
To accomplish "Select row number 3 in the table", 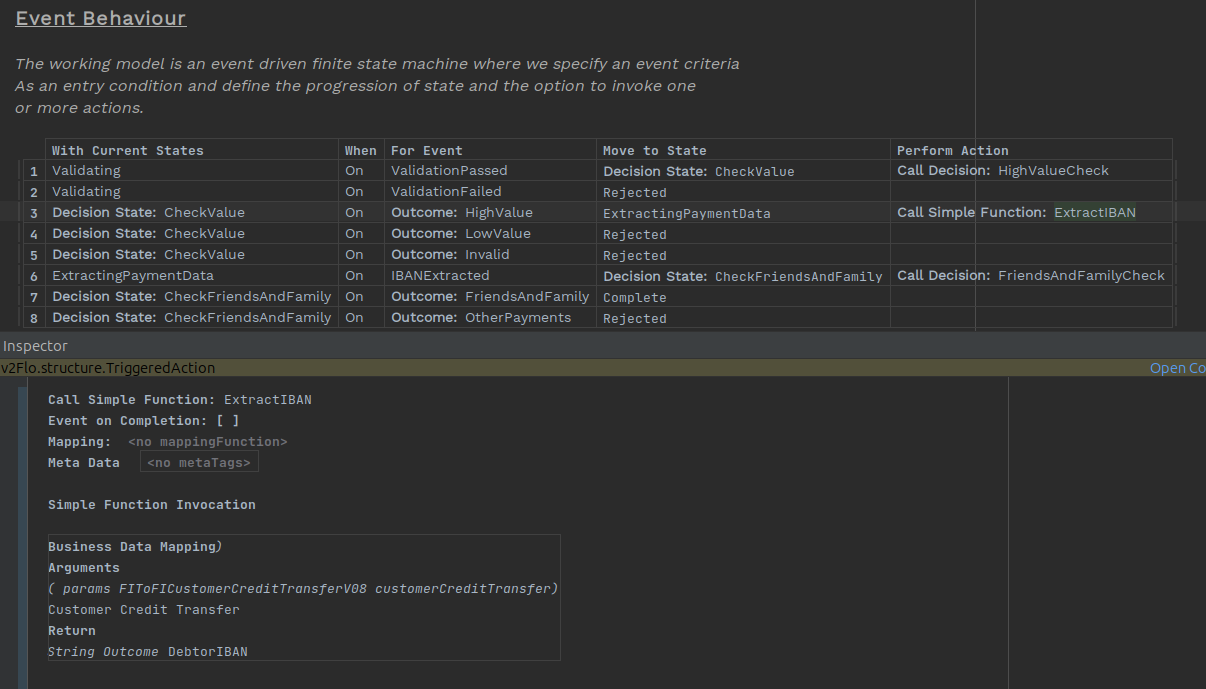I will [x=34, y=213].
